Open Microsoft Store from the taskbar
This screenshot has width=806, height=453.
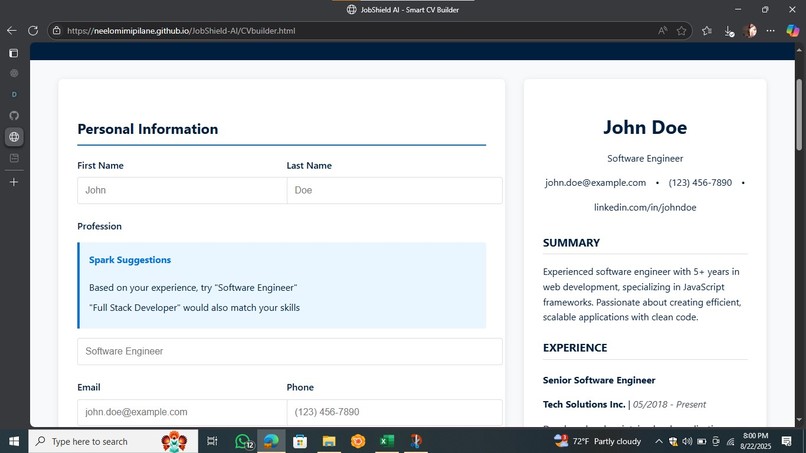click(x=300, y=441)
